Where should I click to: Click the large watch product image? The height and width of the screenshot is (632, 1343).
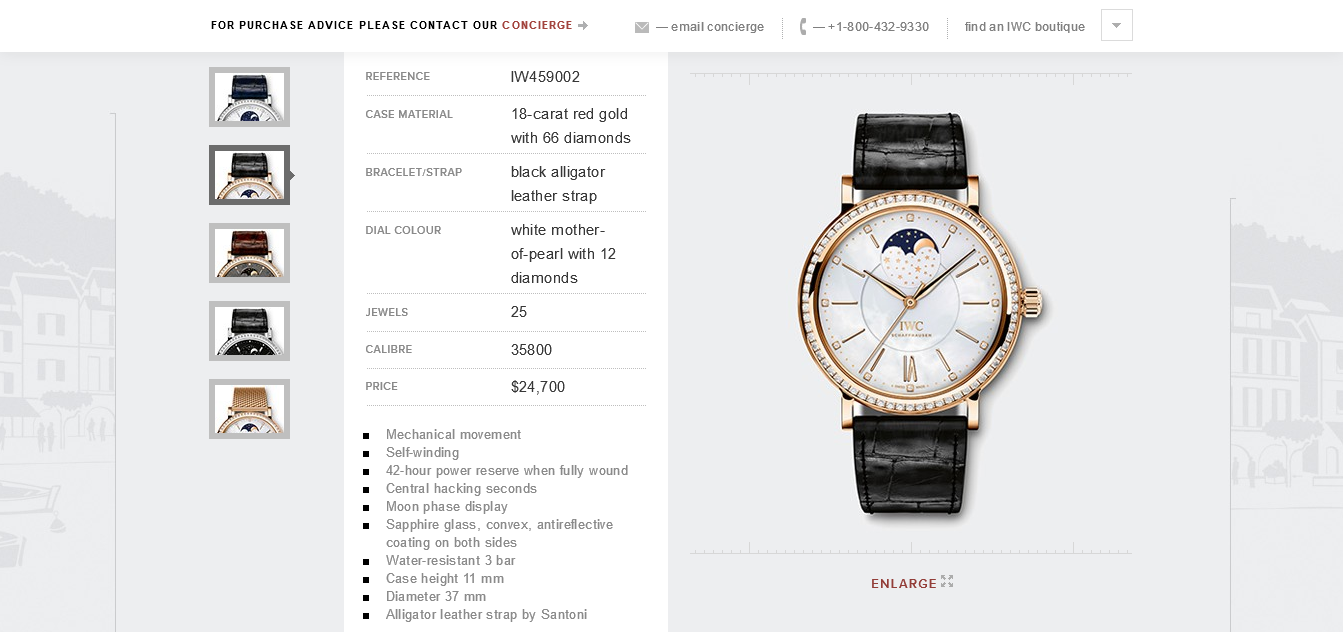[921, 315]
